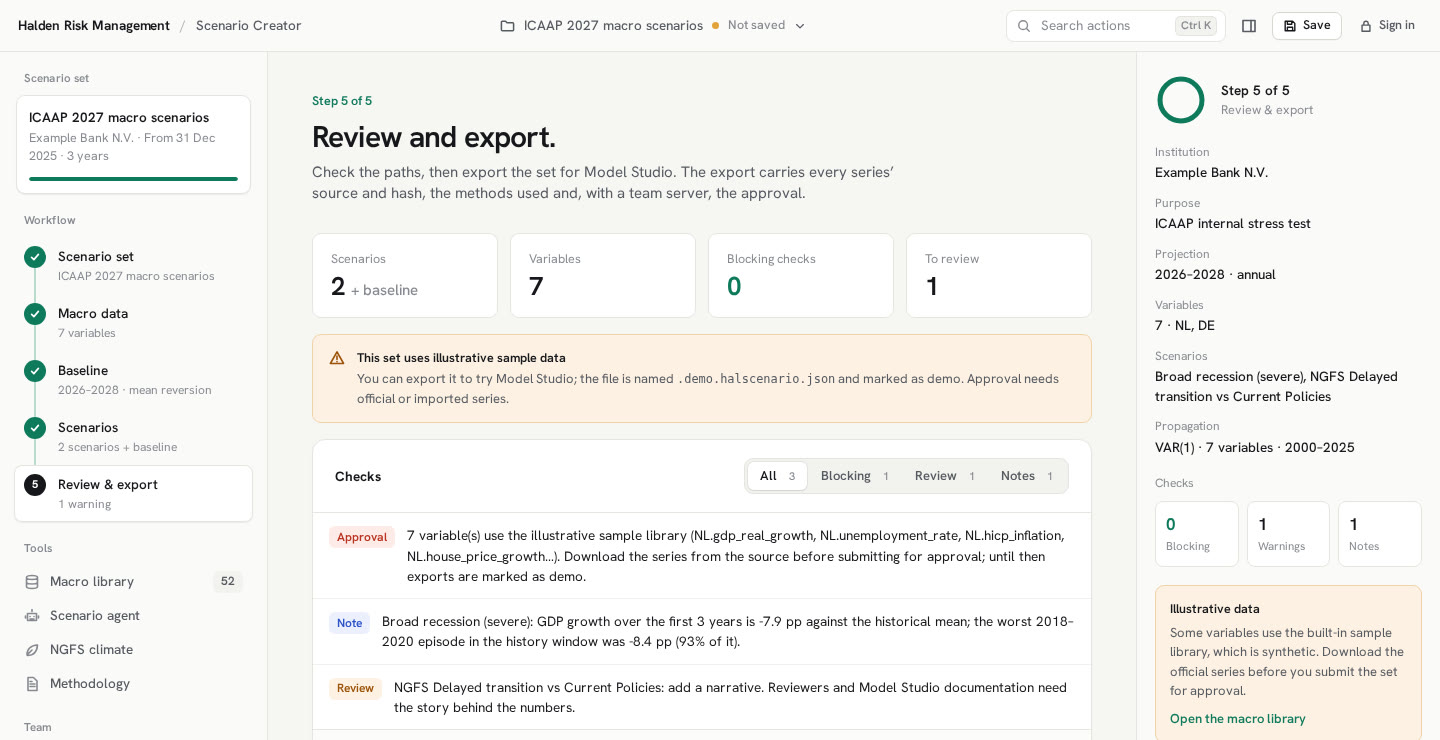Select the Review & export workflow step
Screen dimensions: 1440x740
(133, 494)
